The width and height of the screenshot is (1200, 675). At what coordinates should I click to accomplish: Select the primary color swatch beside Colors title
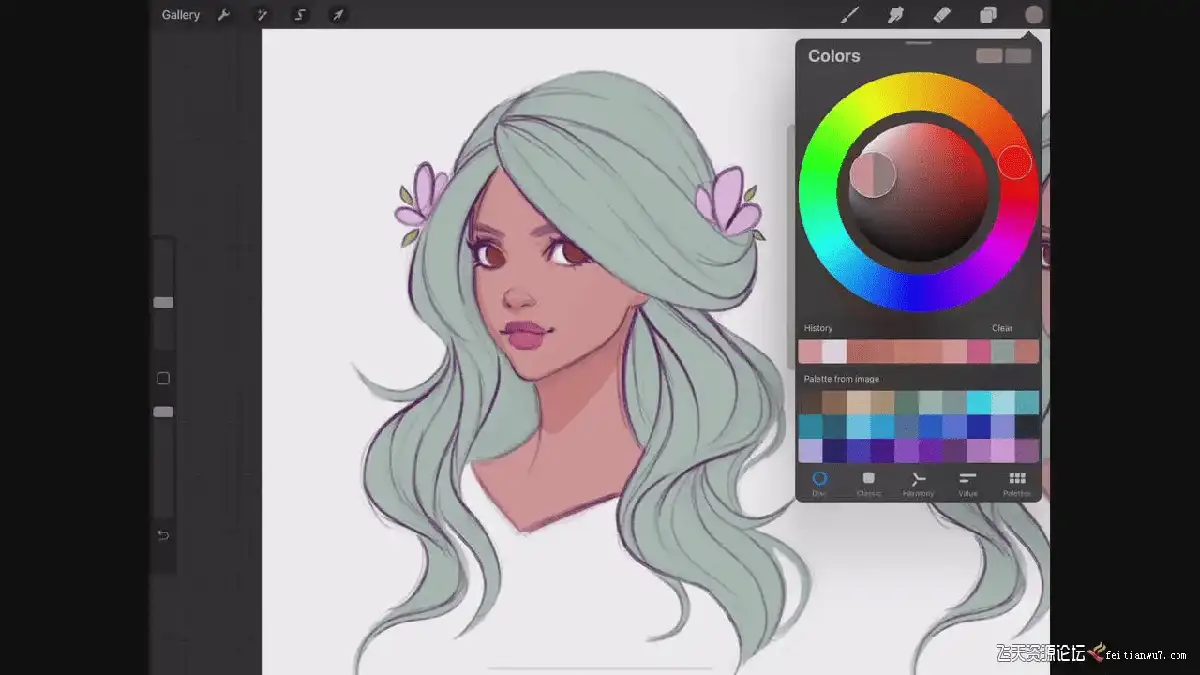coord(989,56)
